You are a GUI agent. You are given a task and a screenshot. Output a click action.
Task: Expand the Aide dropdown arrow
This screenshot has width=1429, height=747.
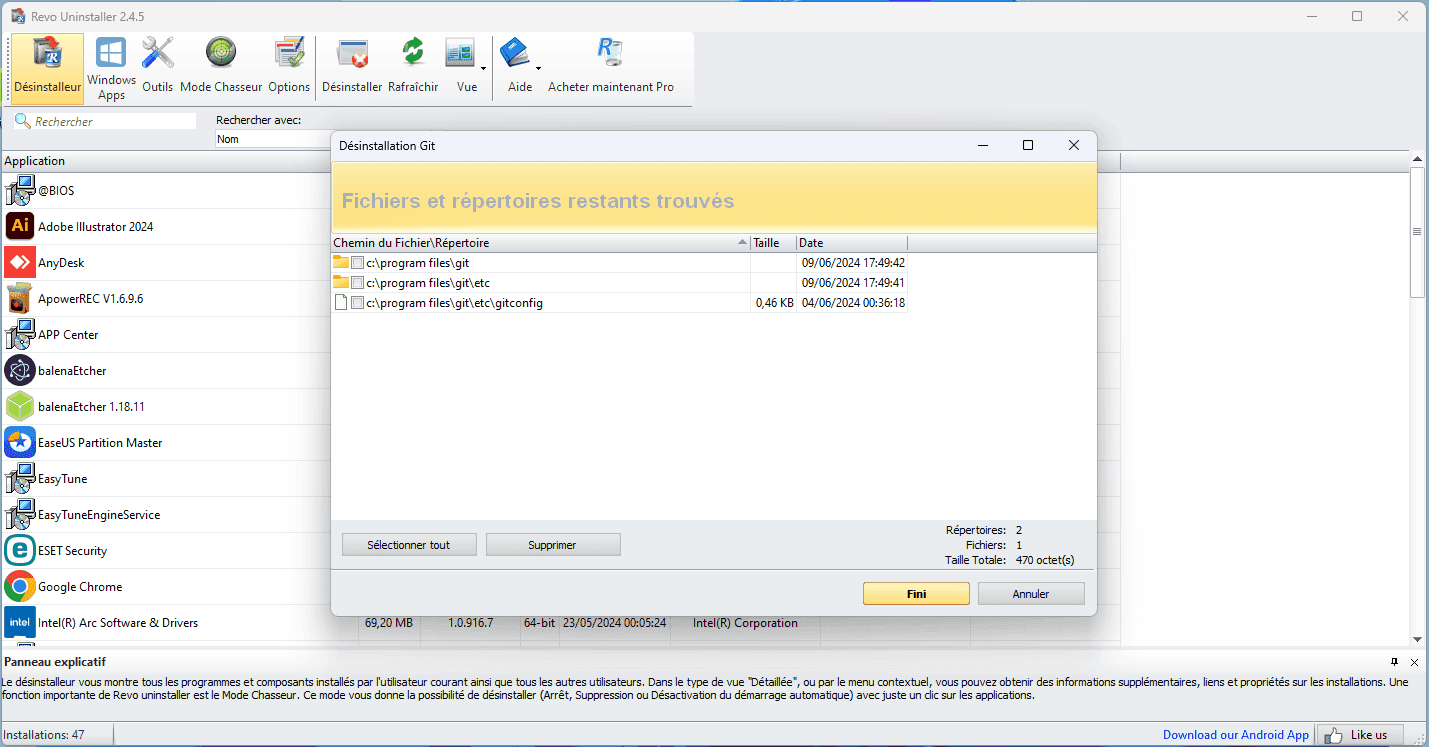(x=538, y=68)
